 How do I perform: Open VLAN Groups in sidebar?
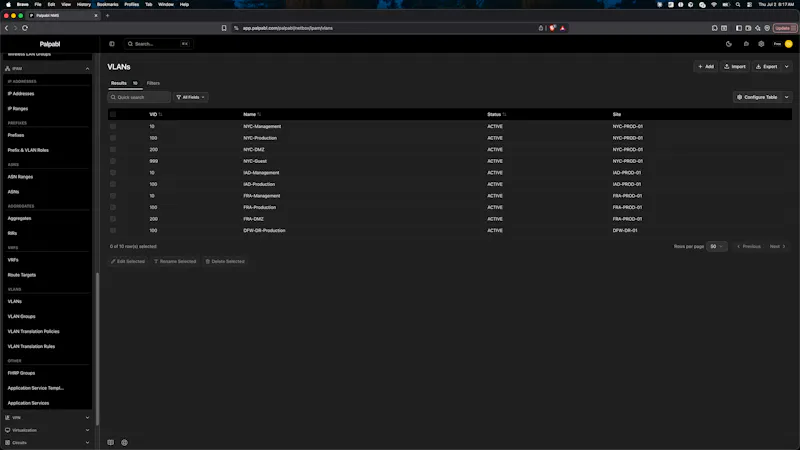(21, 316)
